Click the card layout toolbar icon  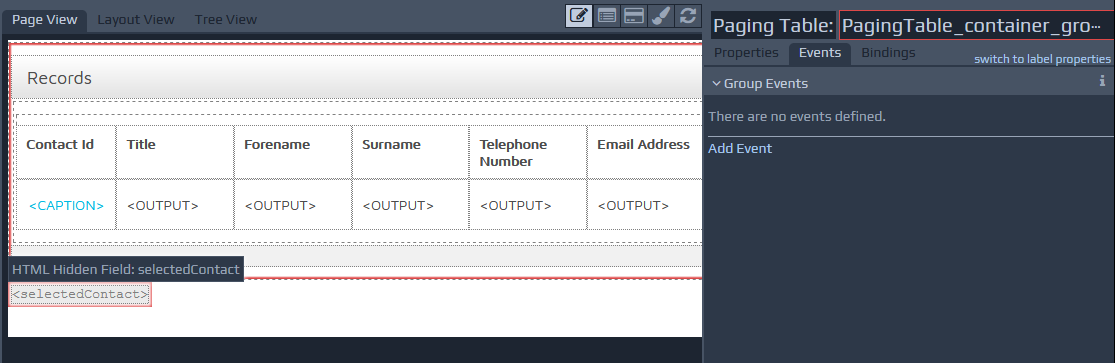634,16
